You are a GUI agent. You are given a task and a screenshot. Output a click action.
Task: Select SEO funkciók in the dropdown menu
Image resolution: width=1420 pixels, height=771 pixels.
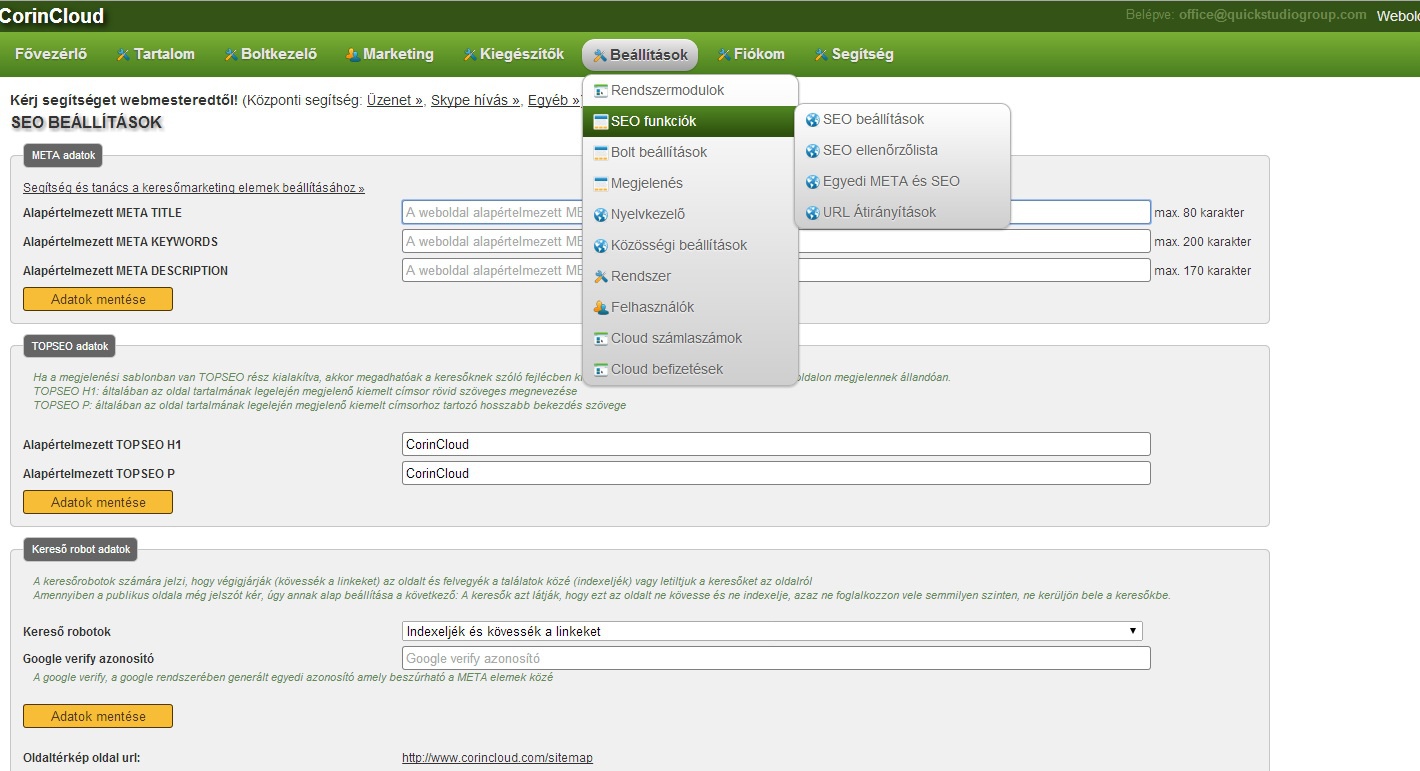690,121
